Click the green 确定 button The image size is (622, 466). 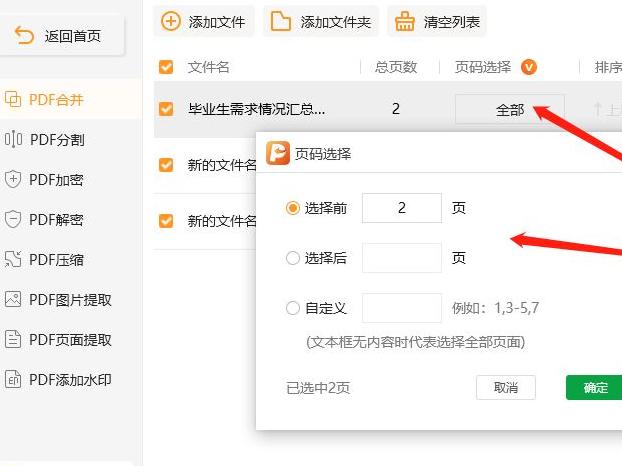click(595, 387)
